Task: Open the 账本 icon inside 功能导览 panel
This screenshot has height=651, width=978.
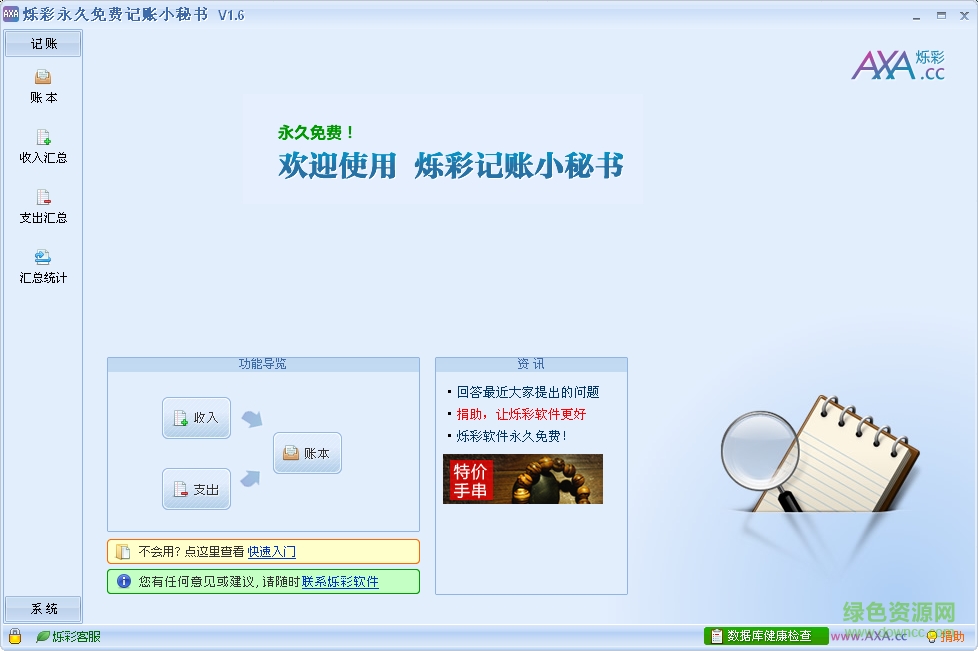Action: click(x=307, y=452)
